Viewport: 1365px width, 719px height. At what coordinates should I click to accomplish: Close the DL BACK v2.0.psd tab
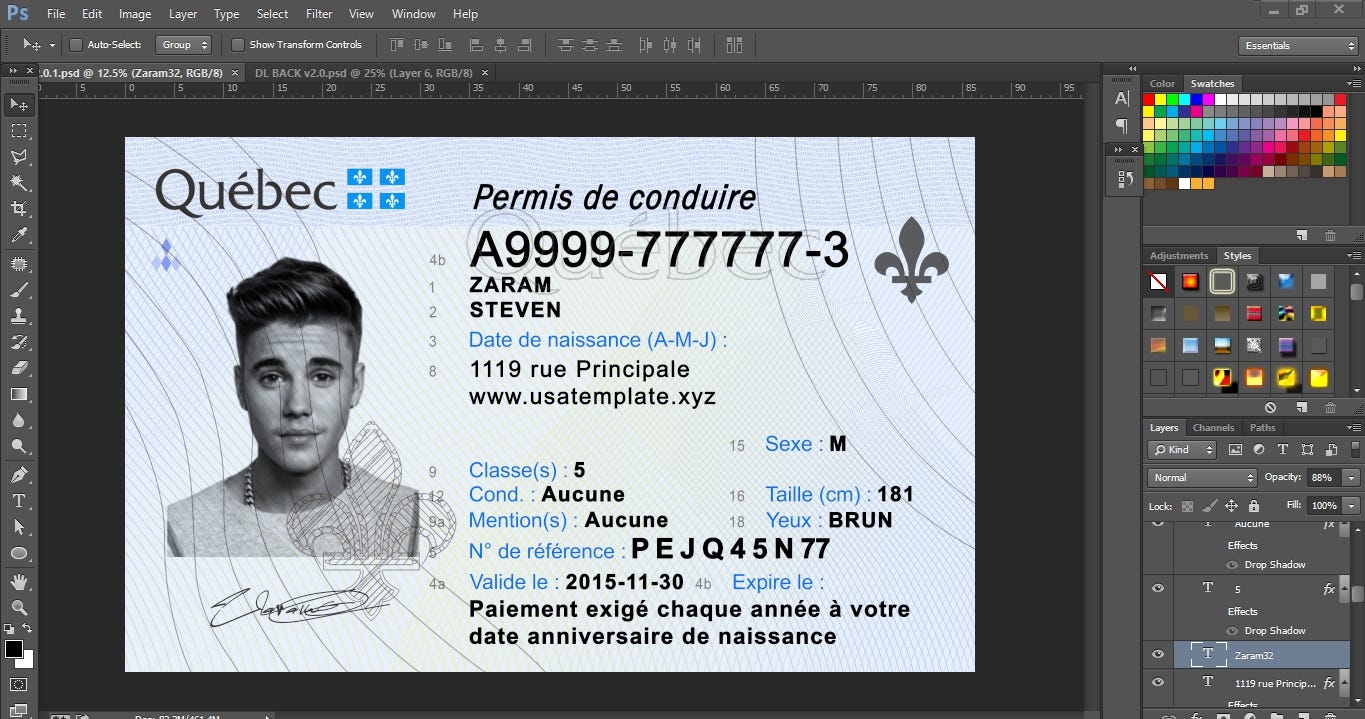(485, 73)
